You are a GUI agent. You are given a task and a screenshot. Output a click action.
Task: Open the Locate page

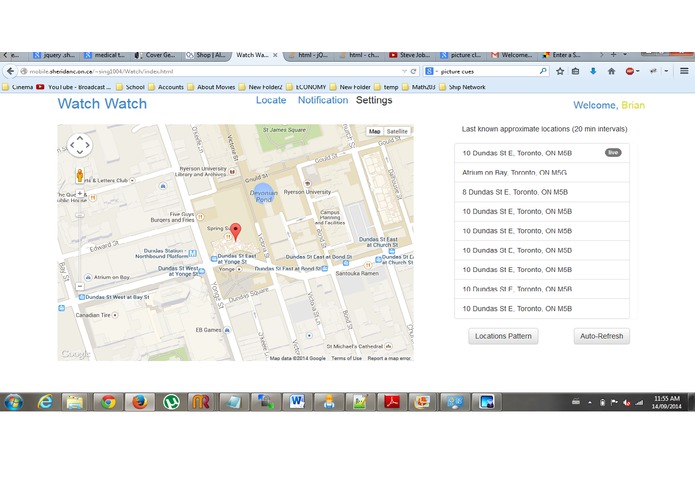(x=271, y=100)
